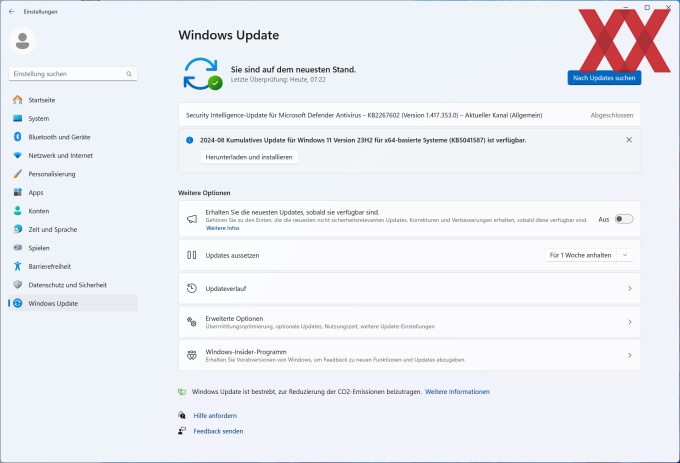Click the Hilfe anfordern link
Image resolution: width=680 pixels, height=463 pixels.
(x=215, y=415)
